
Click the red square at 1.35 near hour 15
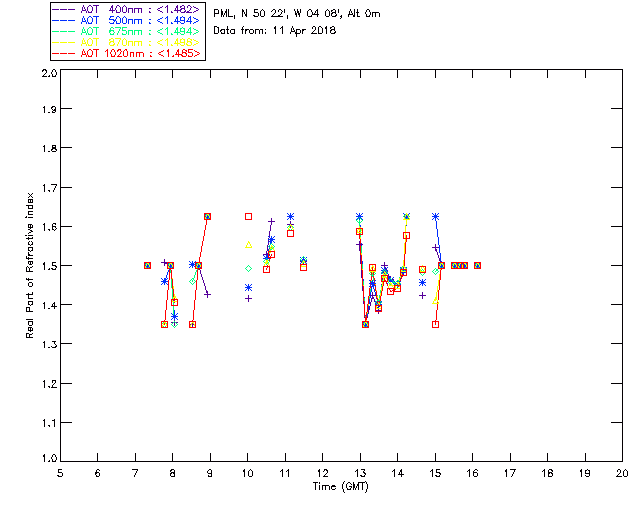click(436, 325)
